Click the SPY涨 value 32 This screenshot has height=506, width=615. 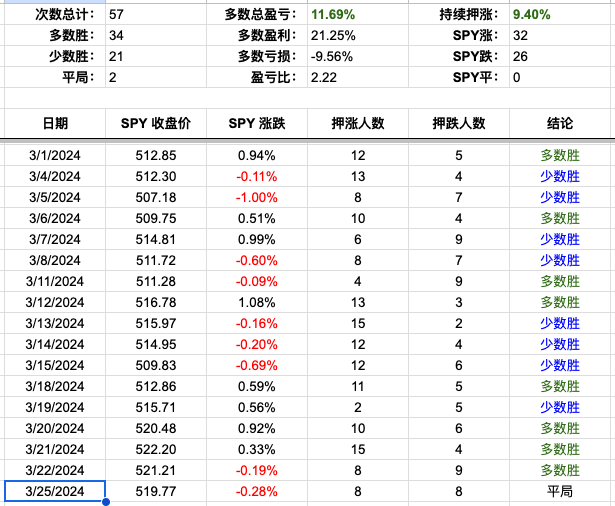coord(560,35)
